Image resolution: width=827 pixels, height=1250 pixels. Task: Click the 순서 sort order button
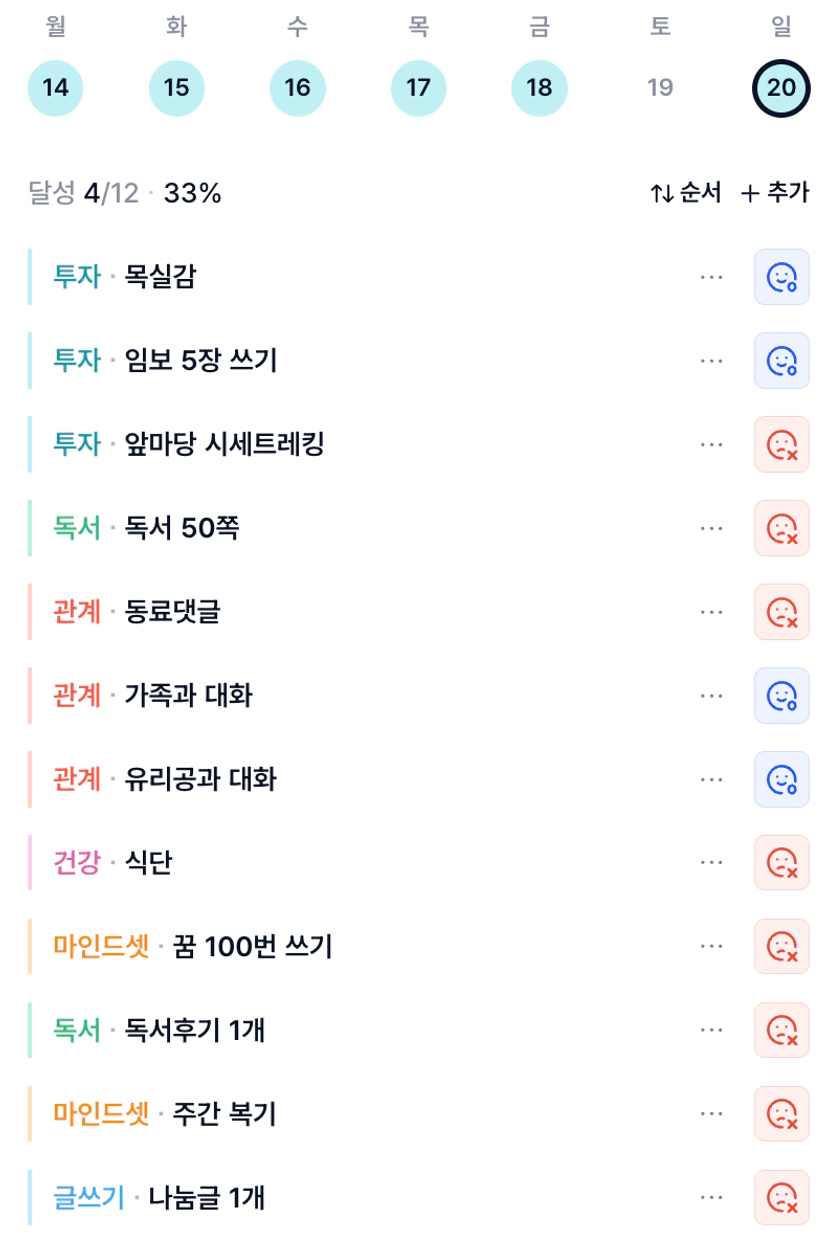[x=686, y=193]
